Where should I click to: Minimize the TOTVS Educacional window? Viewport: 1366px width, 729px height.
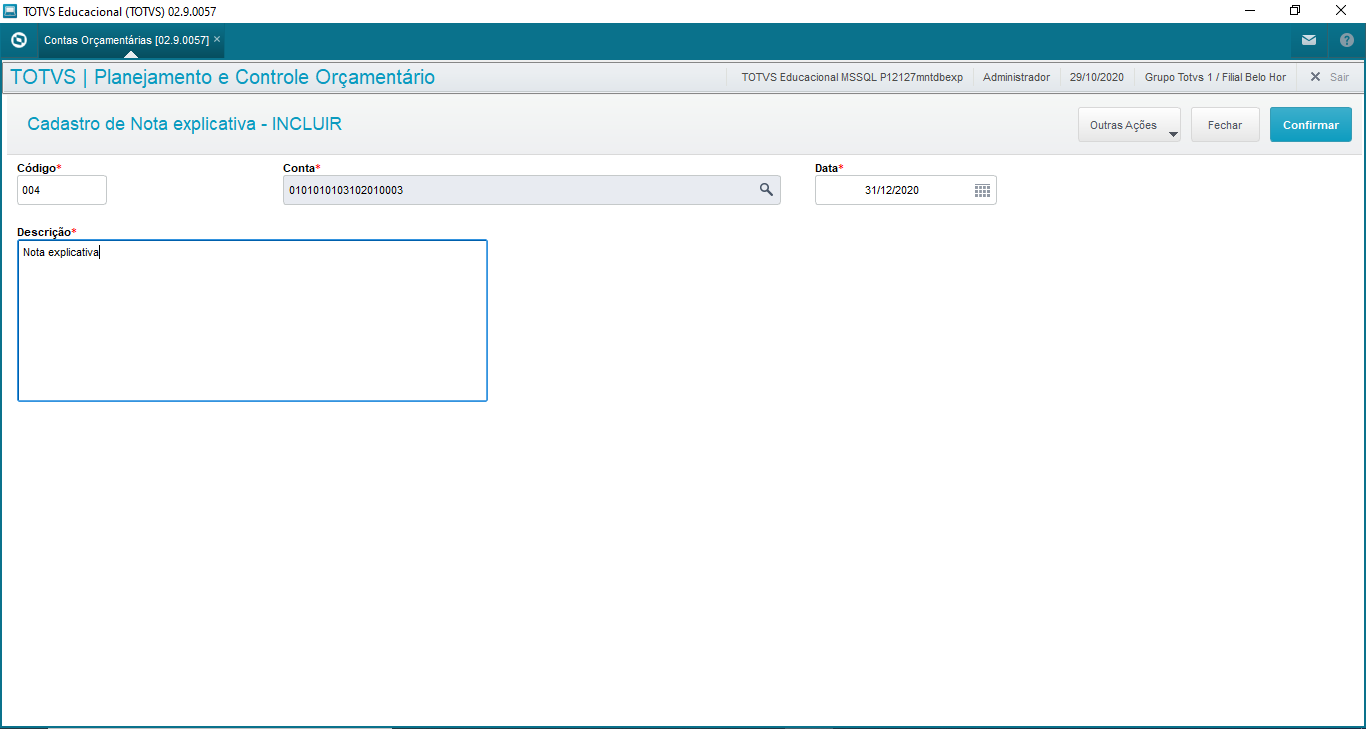pyautogui.click(x=1250, y=11)
